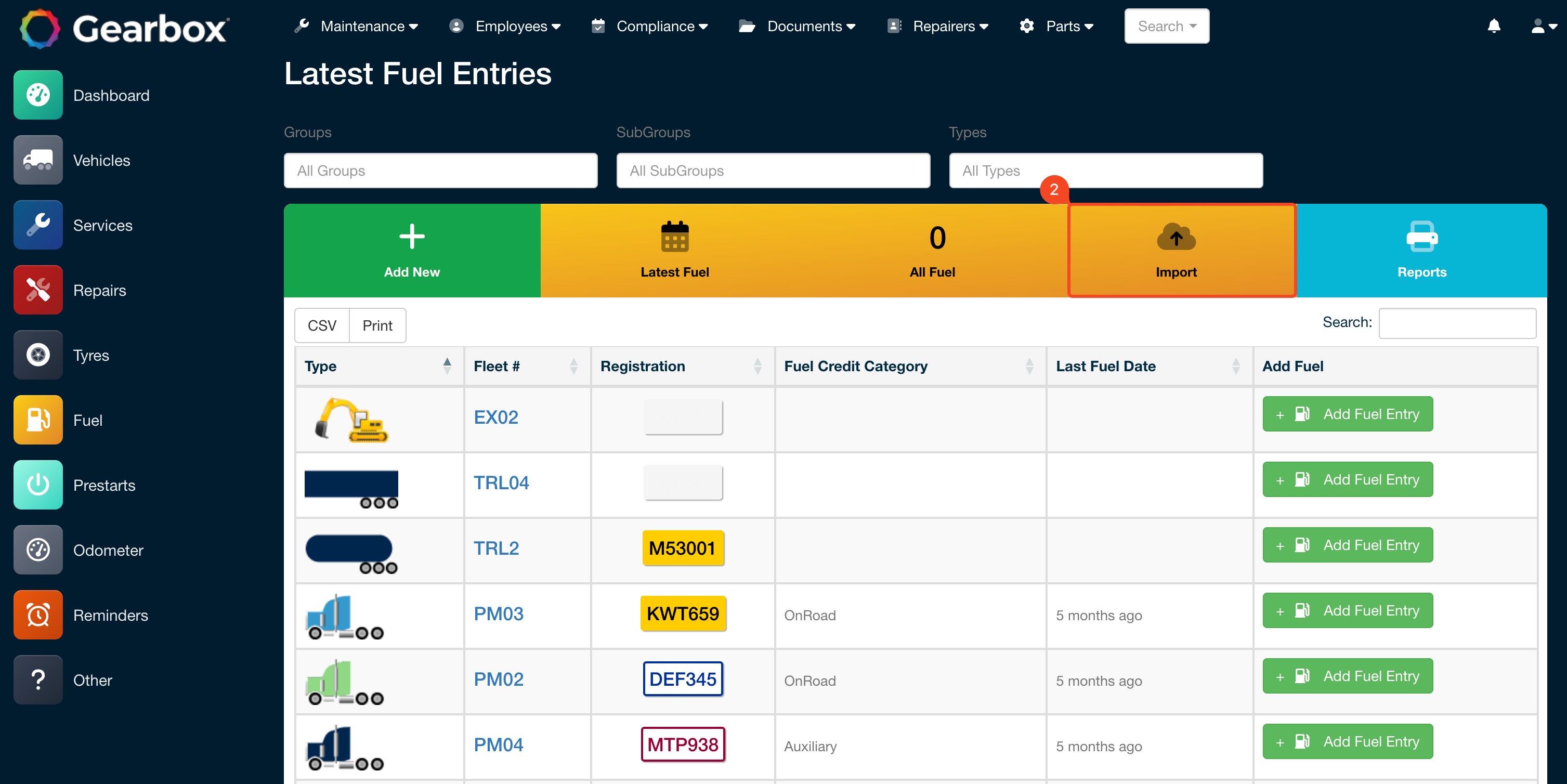The image size is (1567, 784).
Task: Click the notifications bell icon
Action: pyautogui.click(x=1495, y=26)
